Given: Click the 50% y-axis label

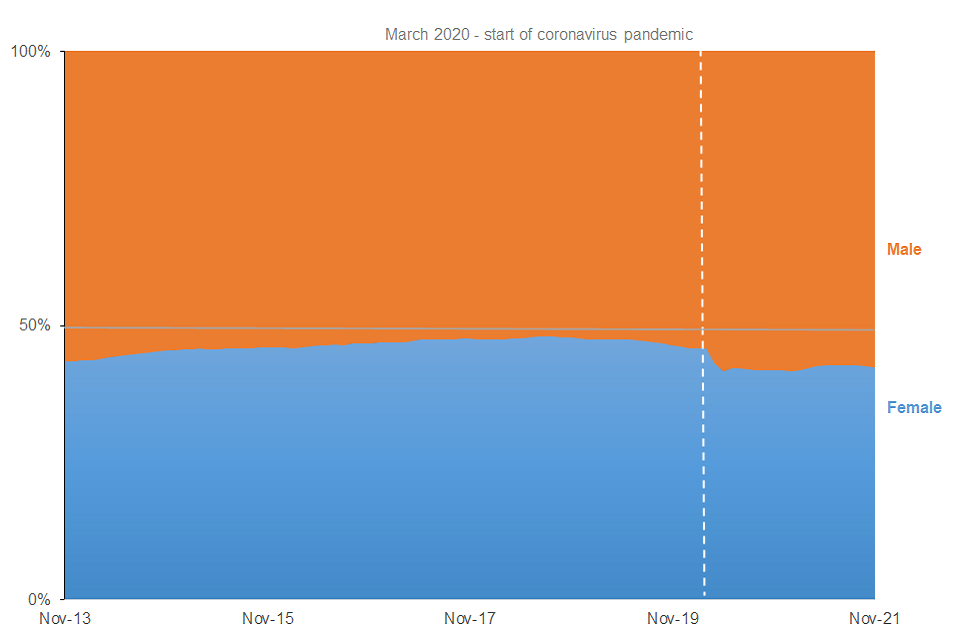Looking at the screenshot, I should [35, 326].
